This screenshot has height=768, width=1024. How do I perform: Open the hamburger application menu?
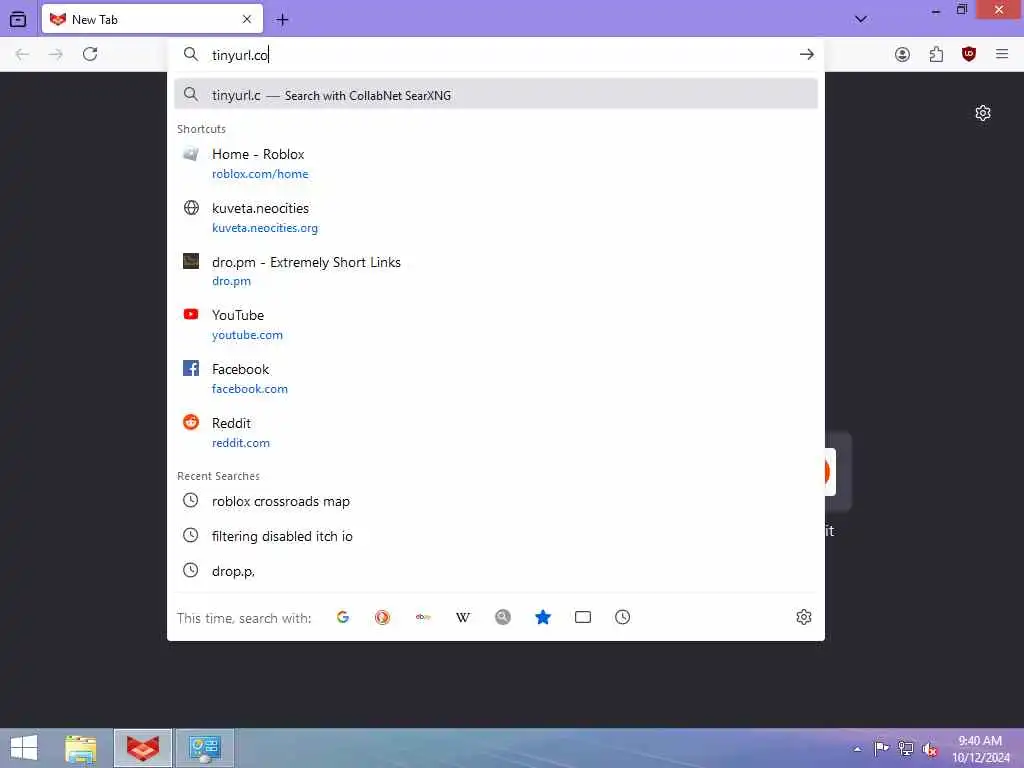point(1002,54)
